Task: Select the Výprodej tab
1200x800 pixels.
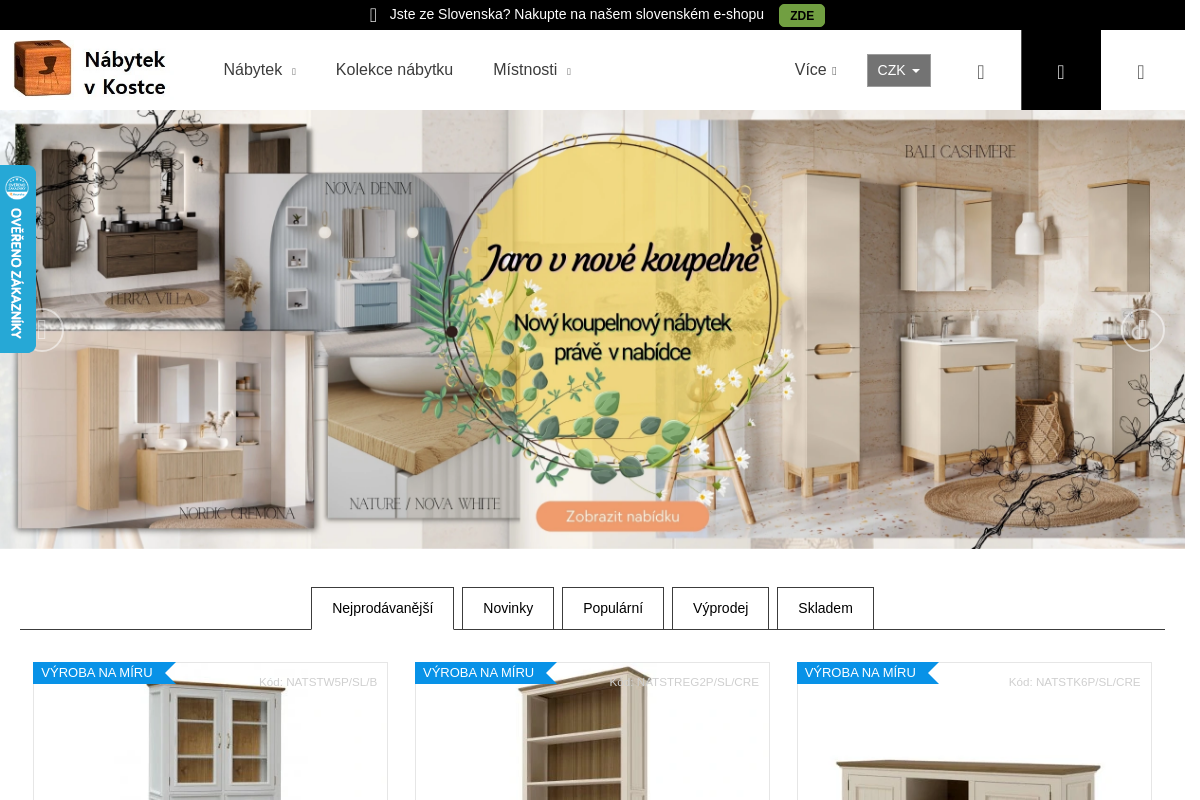Action: pos(720,608)
